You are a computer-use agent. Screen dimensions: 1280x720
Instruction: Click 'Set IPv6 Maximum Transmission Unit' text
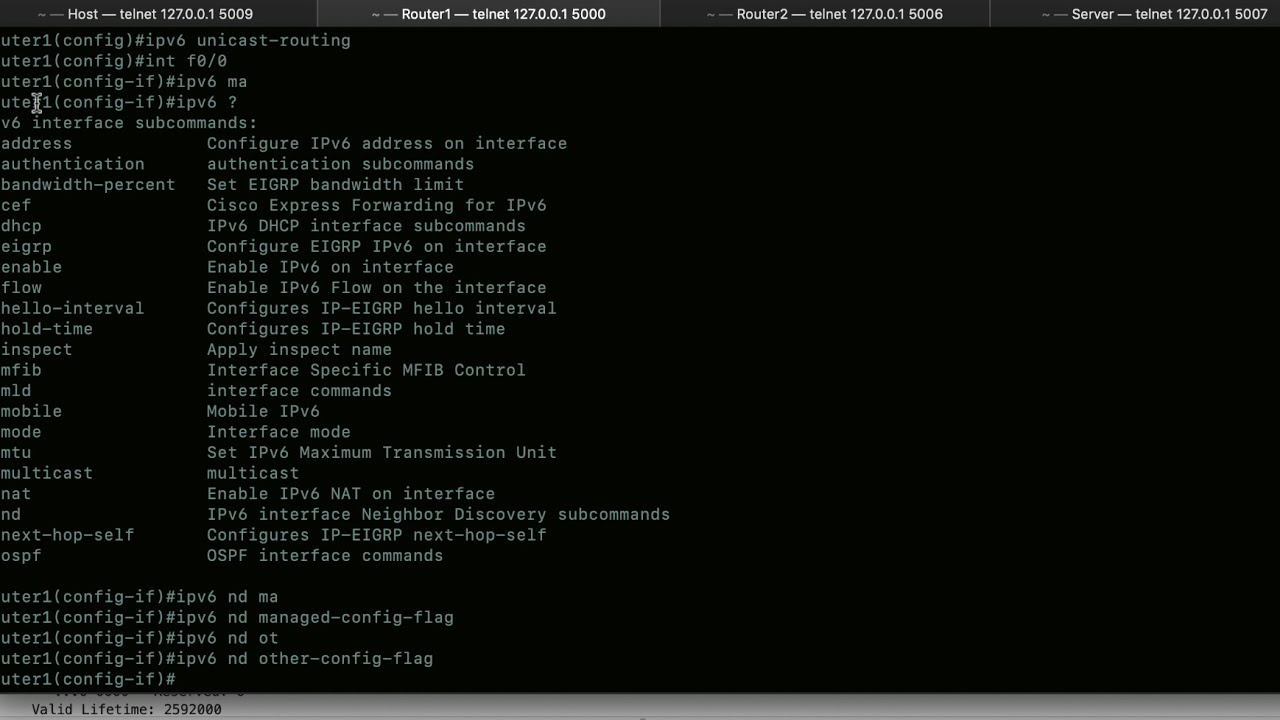382,453
